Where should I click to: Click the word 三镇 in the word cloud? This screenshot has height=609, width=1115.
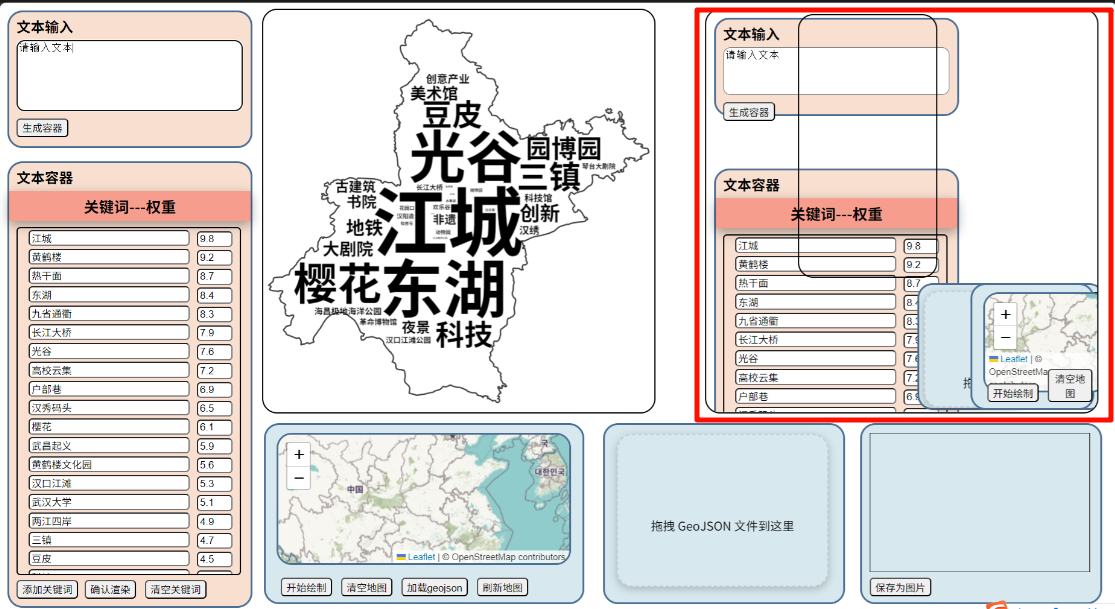(x=550, y=176)
